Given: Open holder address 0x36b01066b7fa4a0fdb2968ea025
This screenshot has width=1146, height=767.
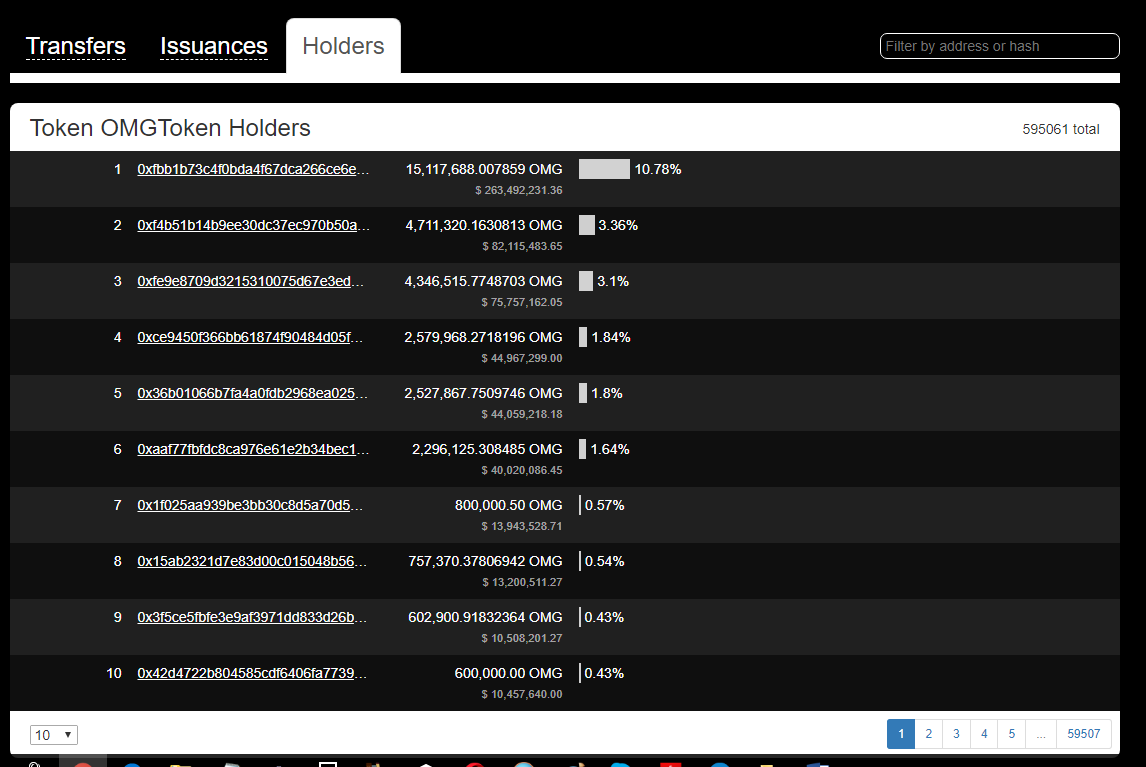Looking at the screenshot, I should click(x=252, y=393).
